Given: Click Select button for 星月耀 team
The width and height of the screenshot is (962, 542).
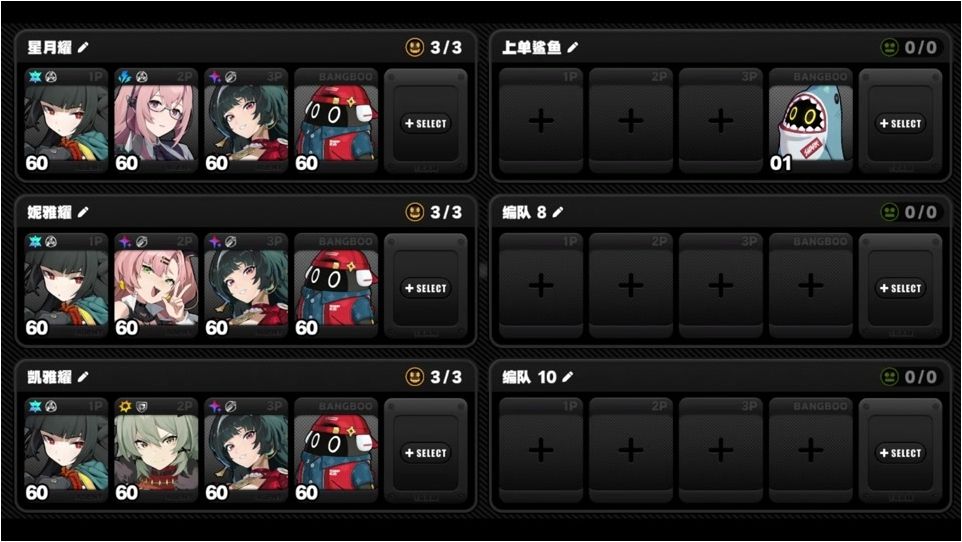Looking at the screenshot, I should [x=426, y=123].
